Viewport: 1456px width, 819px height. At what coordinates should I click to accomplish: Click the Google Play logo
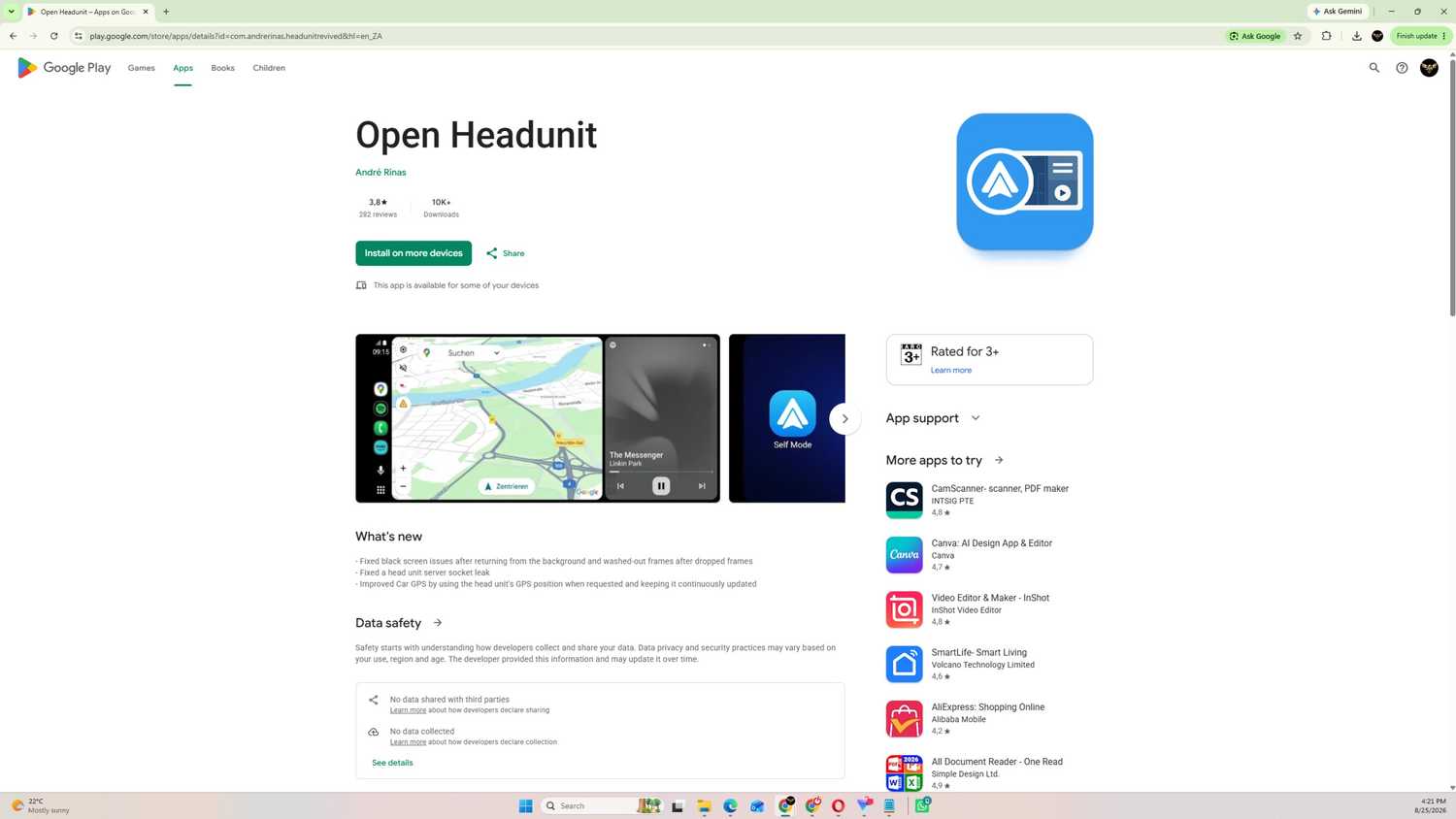tap(64, 68)
